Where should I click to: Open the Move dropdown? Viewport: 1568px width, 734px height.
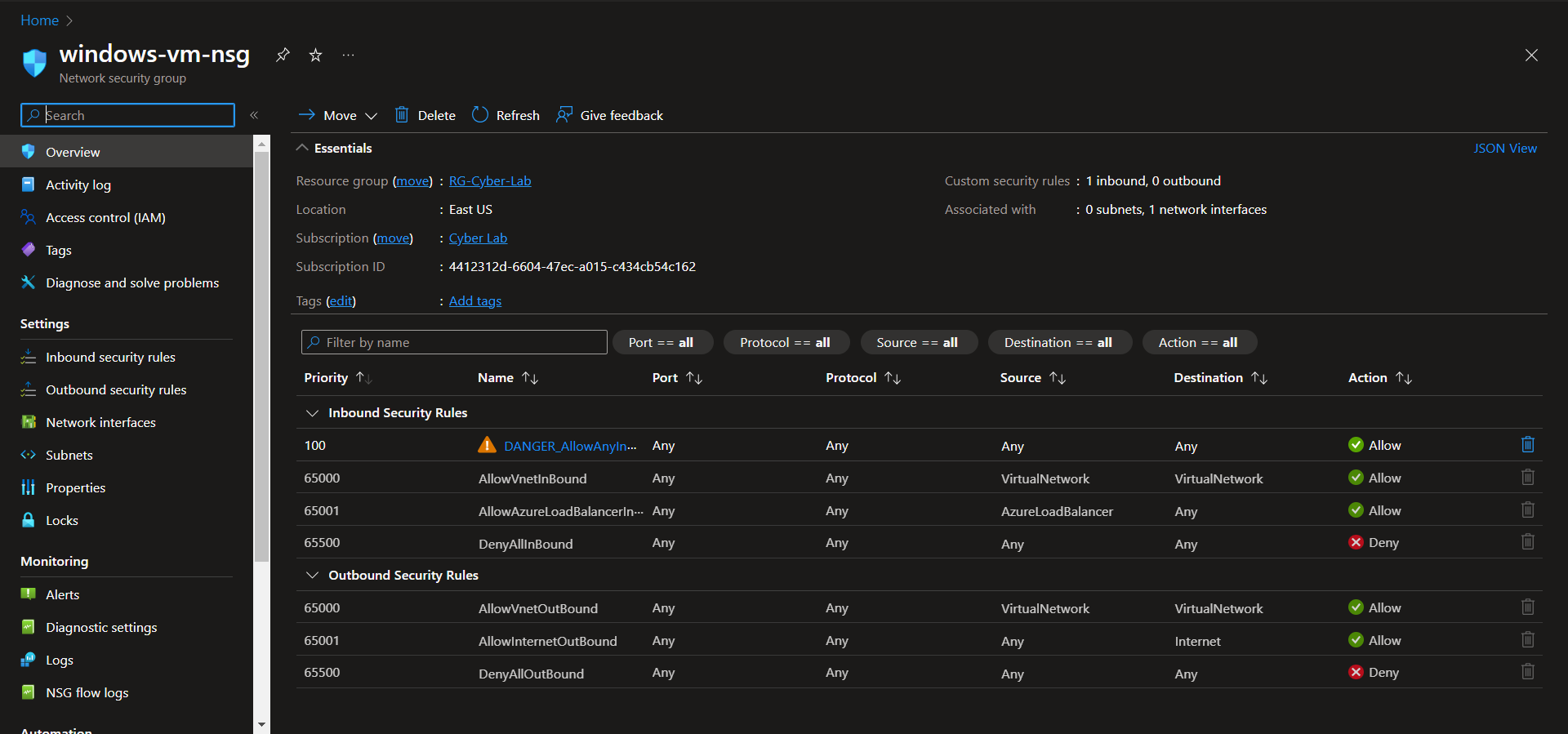click(338, 115)
